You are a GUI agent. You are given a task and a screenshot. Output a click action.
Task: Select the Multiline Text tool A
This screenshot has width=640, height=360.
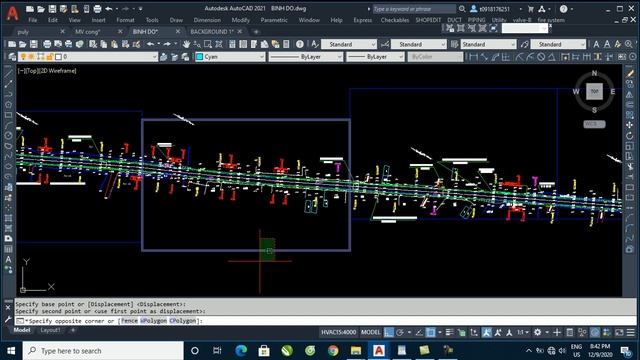click(8, 260)
